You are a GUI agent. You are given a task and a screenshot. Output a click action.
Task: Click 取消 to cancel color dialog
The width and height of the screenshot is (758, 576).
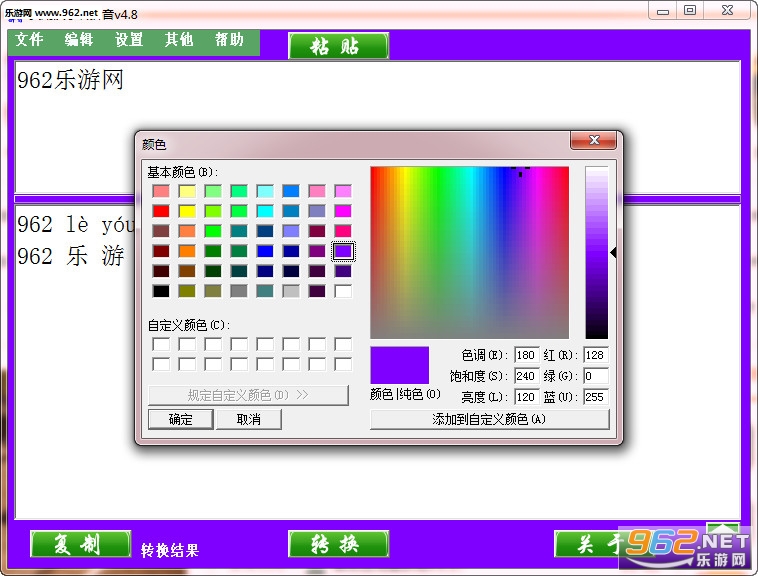coord(248,419)
